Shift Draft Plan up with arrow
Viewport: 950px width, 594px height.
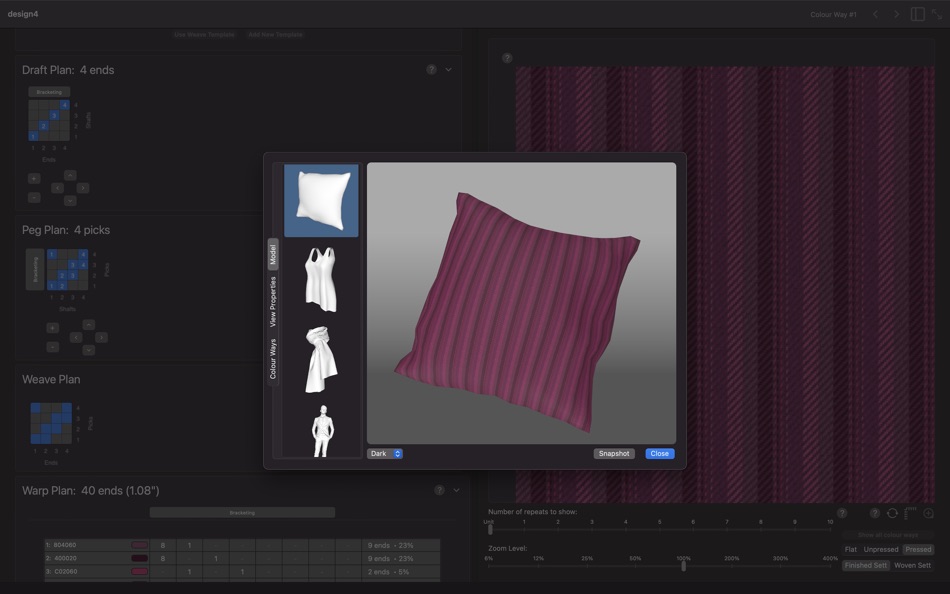point(70,175)
